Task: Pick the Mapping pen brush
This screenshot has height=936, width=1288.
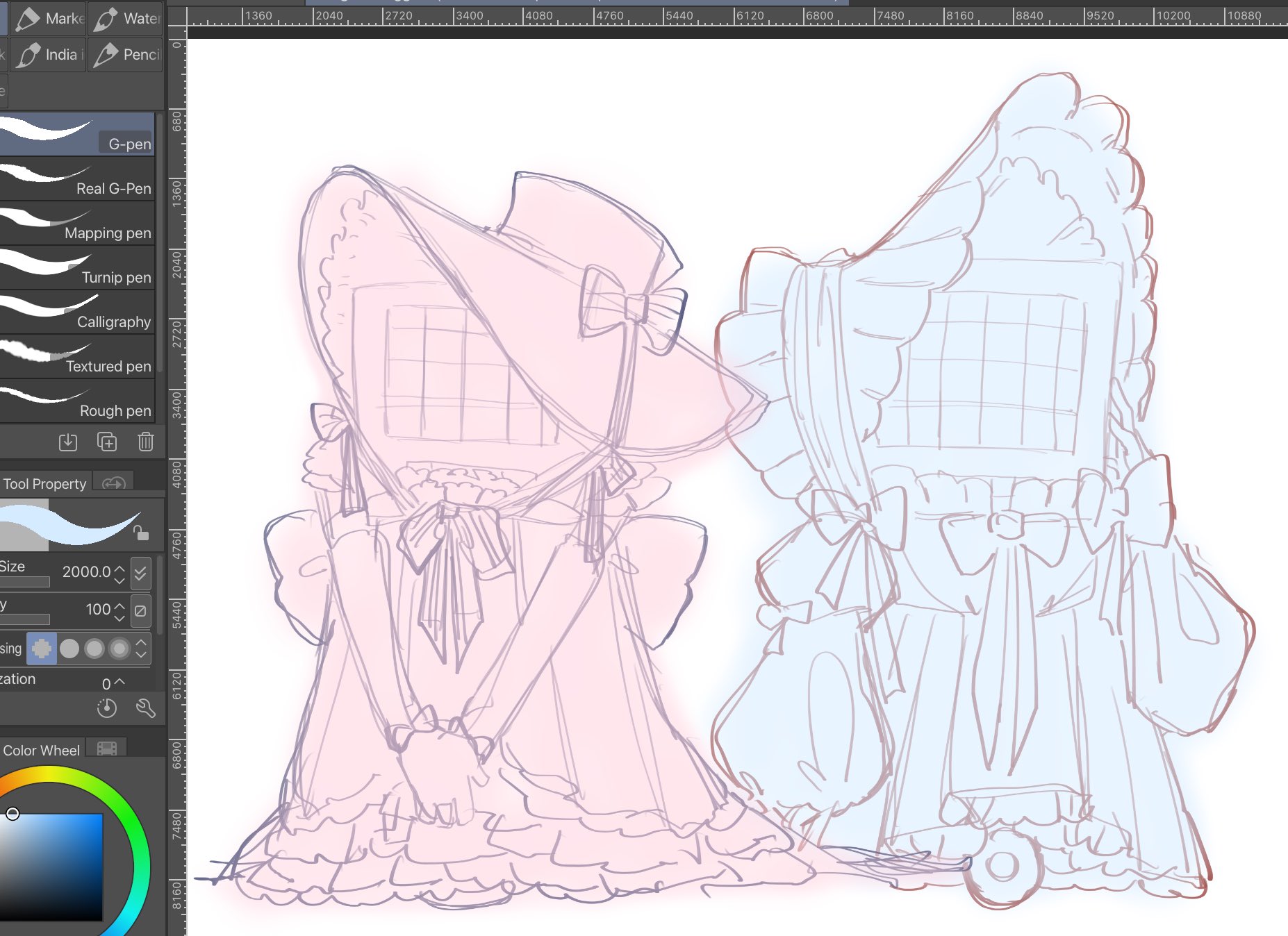Action: pos(76,224)
